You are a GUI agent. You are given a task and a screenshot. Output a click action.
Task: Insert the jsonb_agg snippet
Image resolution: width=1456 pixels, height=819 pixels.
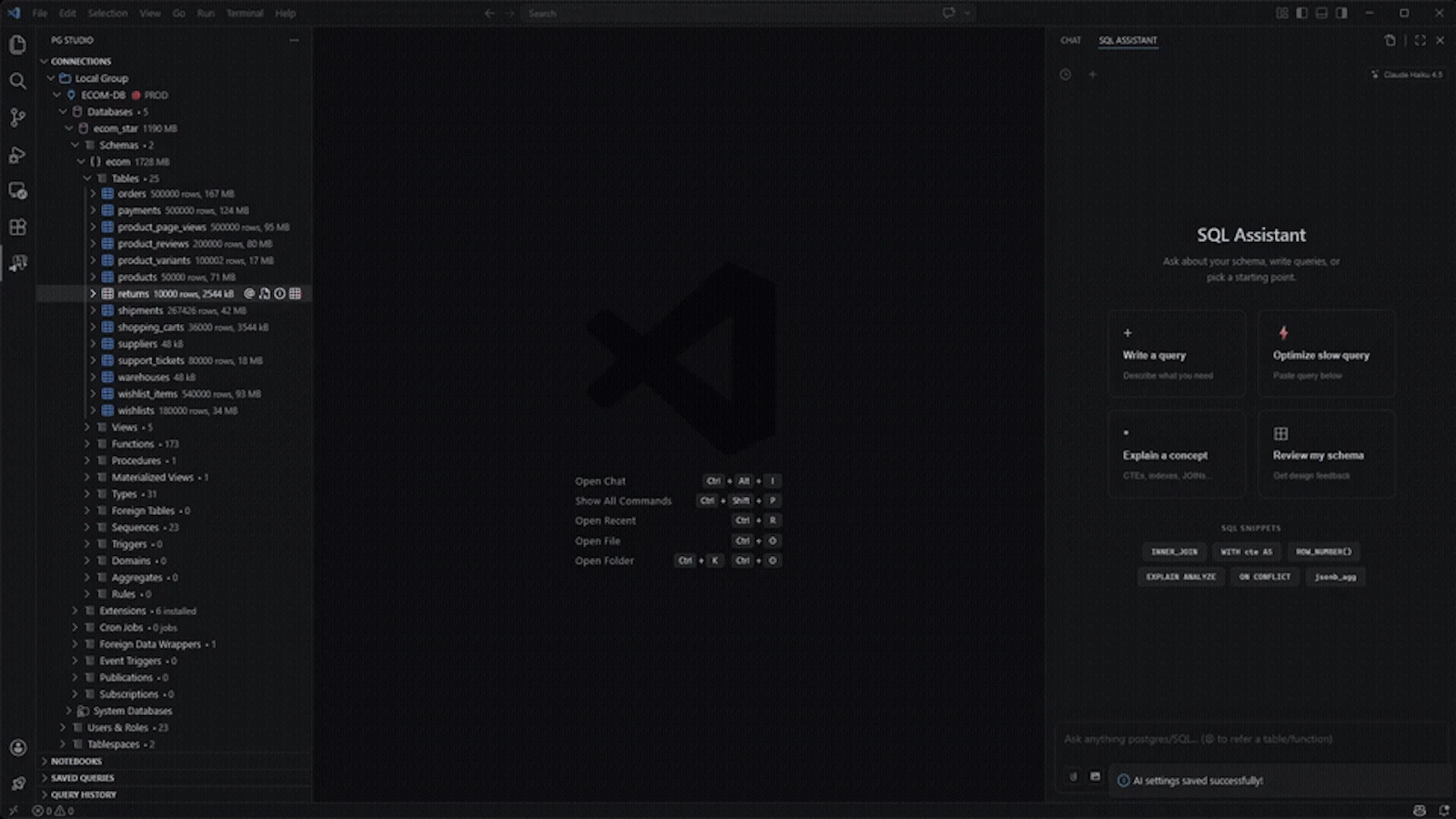pyautogui.click(x=1335, y=577)
